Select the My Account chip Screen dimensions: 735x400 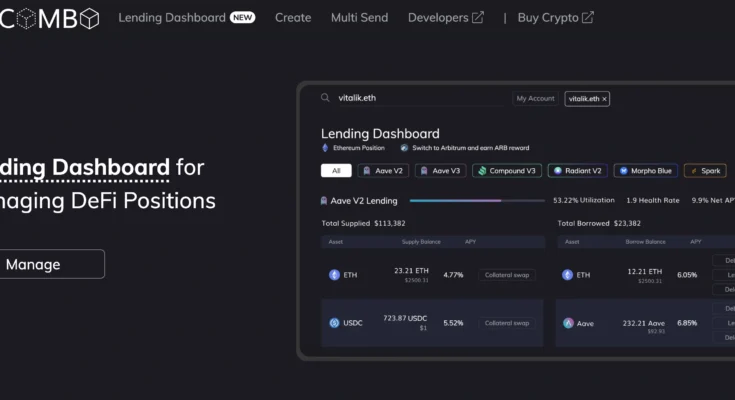[535, 98]
